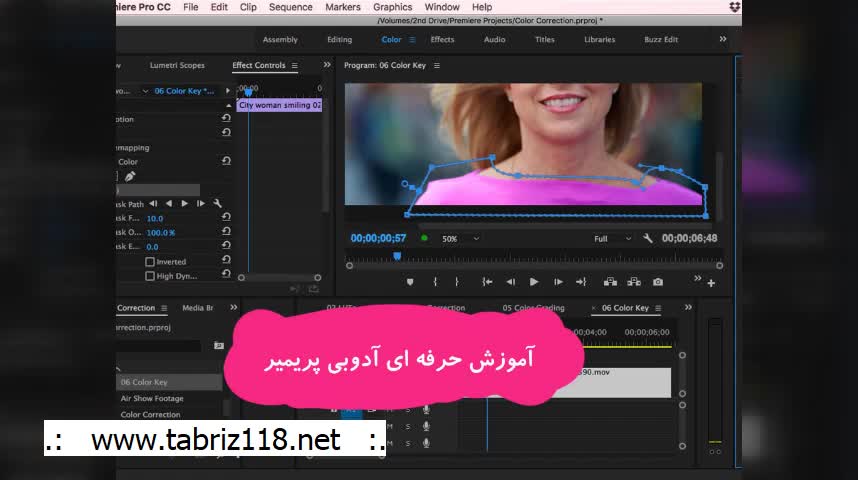Open the Full playback resolution dropdown

tap(612, 239)
